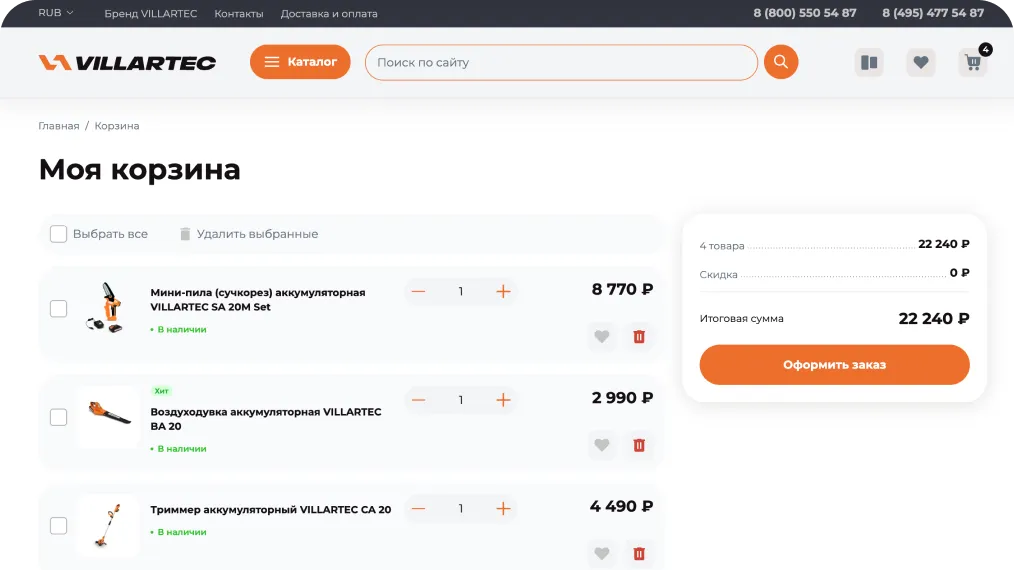
Task: Decrease quantity of Воздуходувка BA 20
Action: point(418,400)
